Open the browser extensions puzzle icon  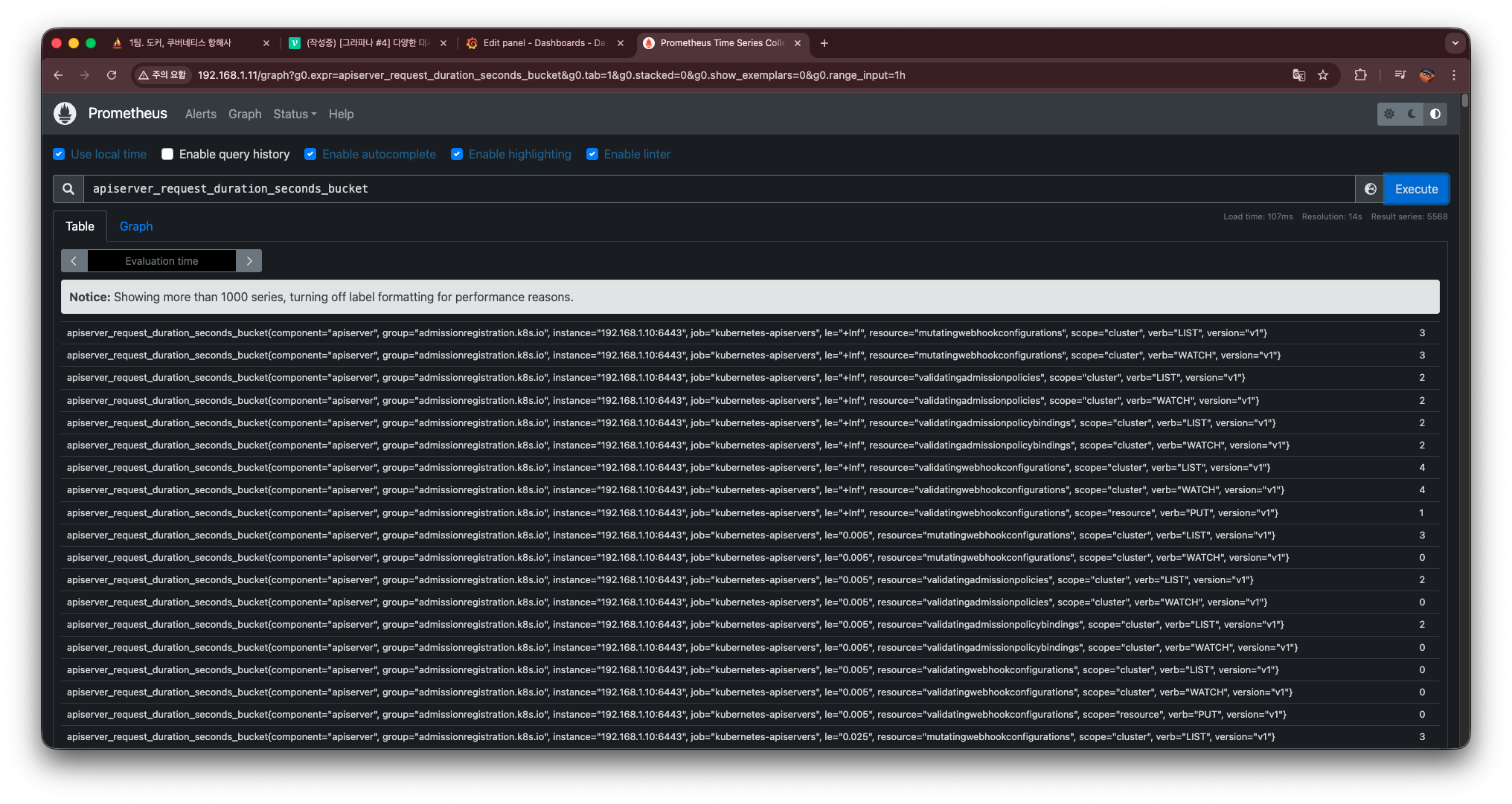1360,75
